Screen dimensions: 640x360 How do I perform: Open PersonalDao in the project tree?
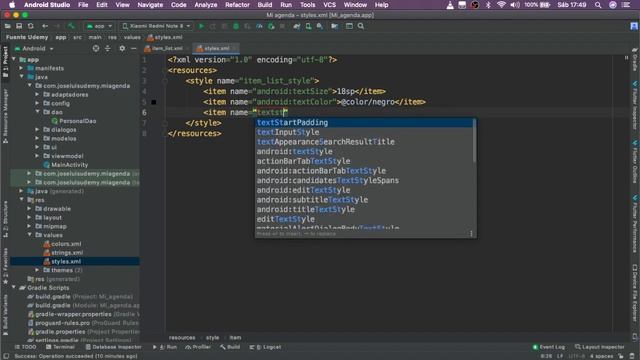(x=74, y=121)
